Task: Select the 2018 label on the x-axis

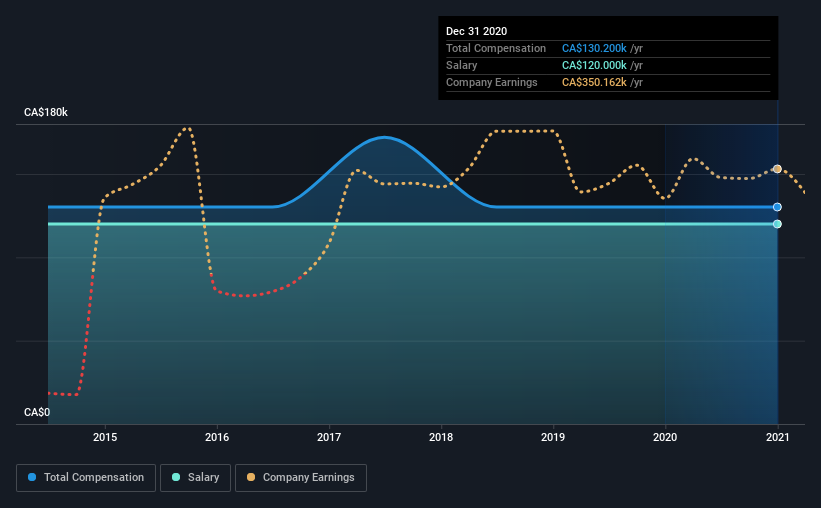Action: point(441,437)
